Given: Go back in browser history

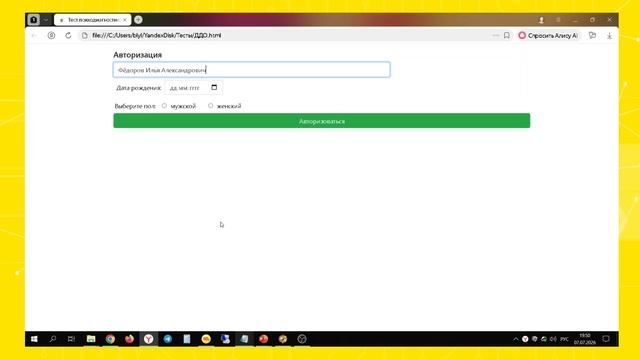Looking at the screenshot, I should click(x=34, y=36).
